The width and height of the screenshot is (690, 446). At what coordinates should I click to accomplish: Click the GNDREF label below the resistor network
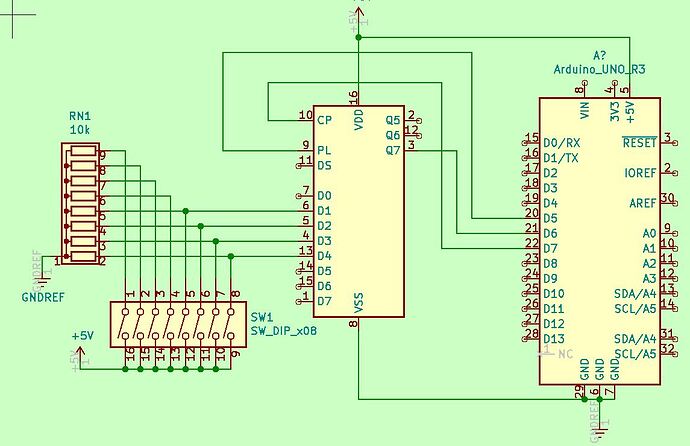click(x=43, y=297)
